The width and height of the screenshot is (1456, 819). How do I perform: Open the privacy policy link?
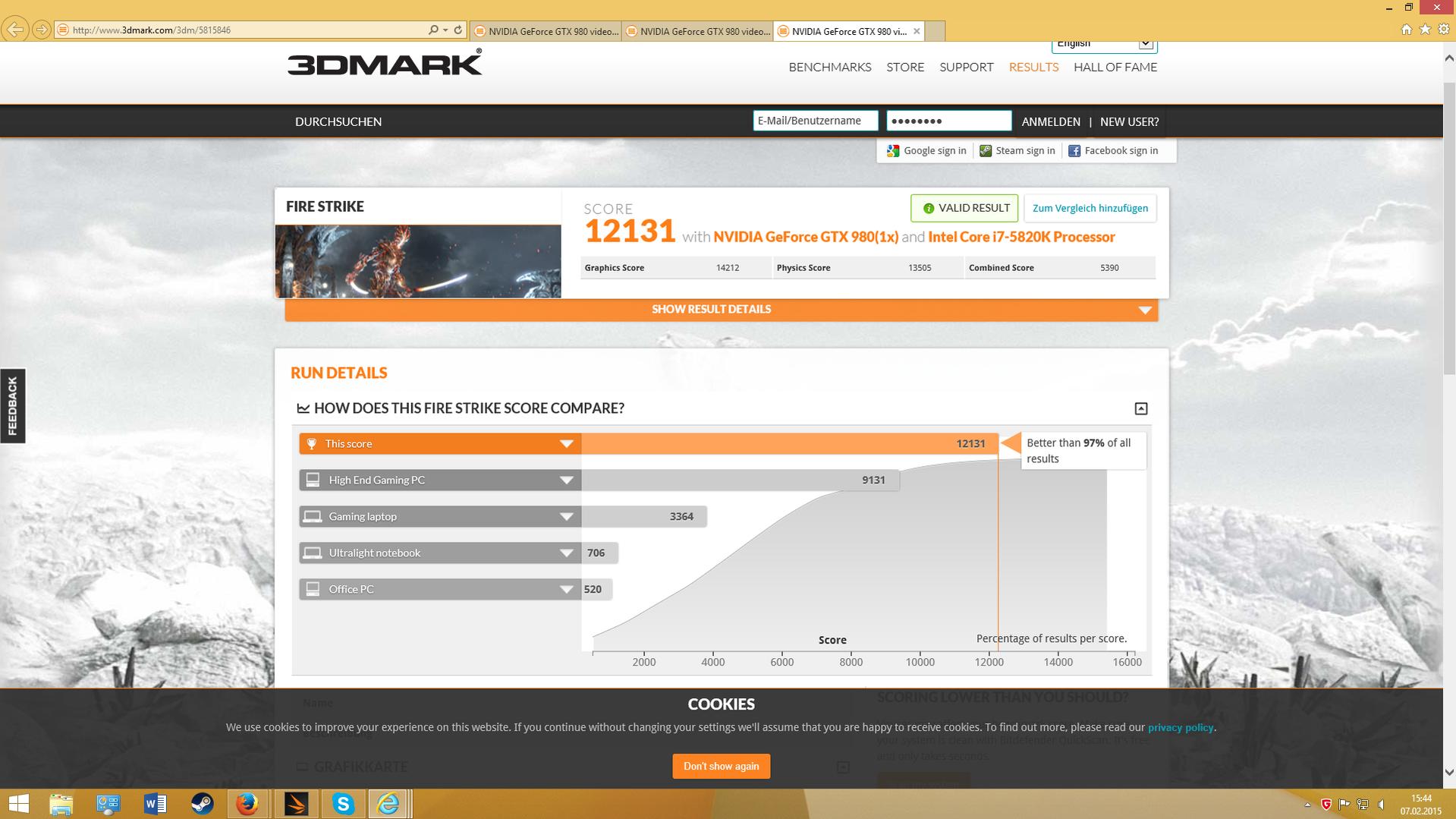1181,727
